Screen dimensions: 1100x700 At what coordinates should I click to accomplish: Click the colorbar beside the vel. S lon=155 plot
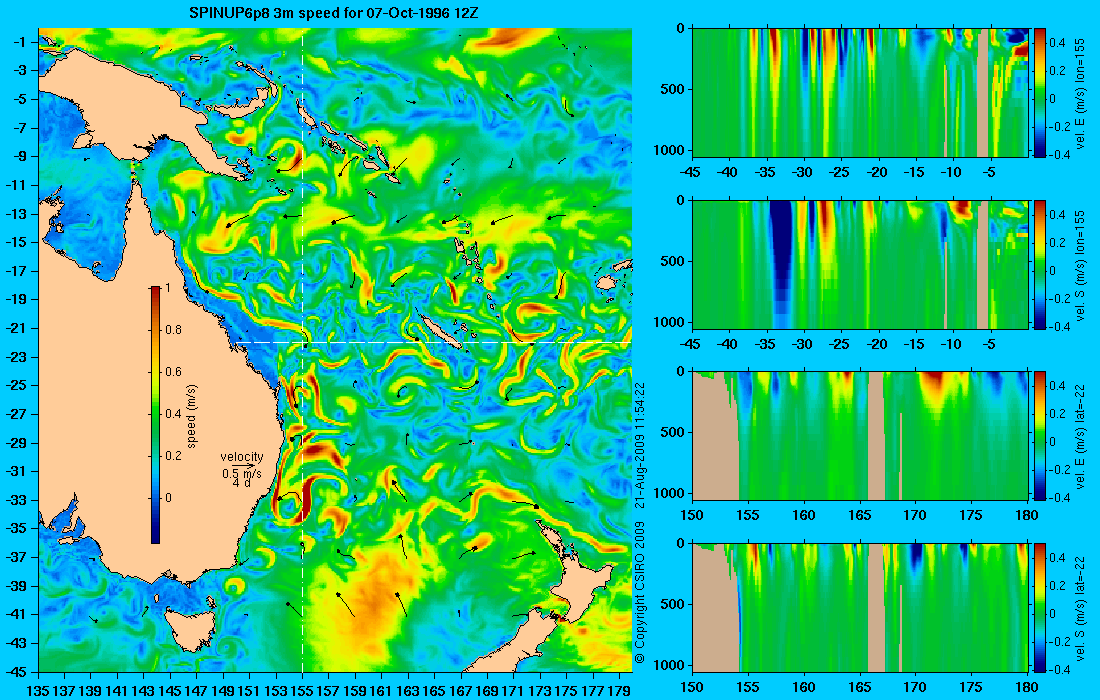pos(1039,264)
